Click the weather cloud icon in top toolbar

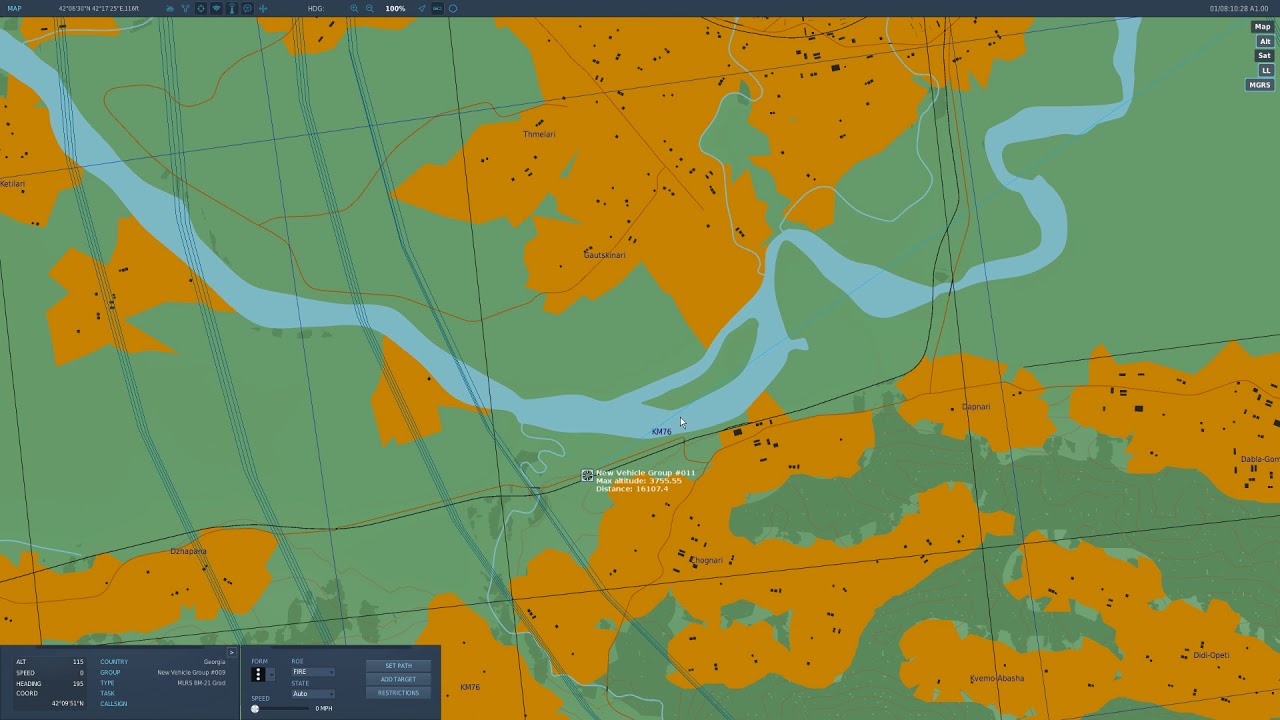[x=170, y=8]
